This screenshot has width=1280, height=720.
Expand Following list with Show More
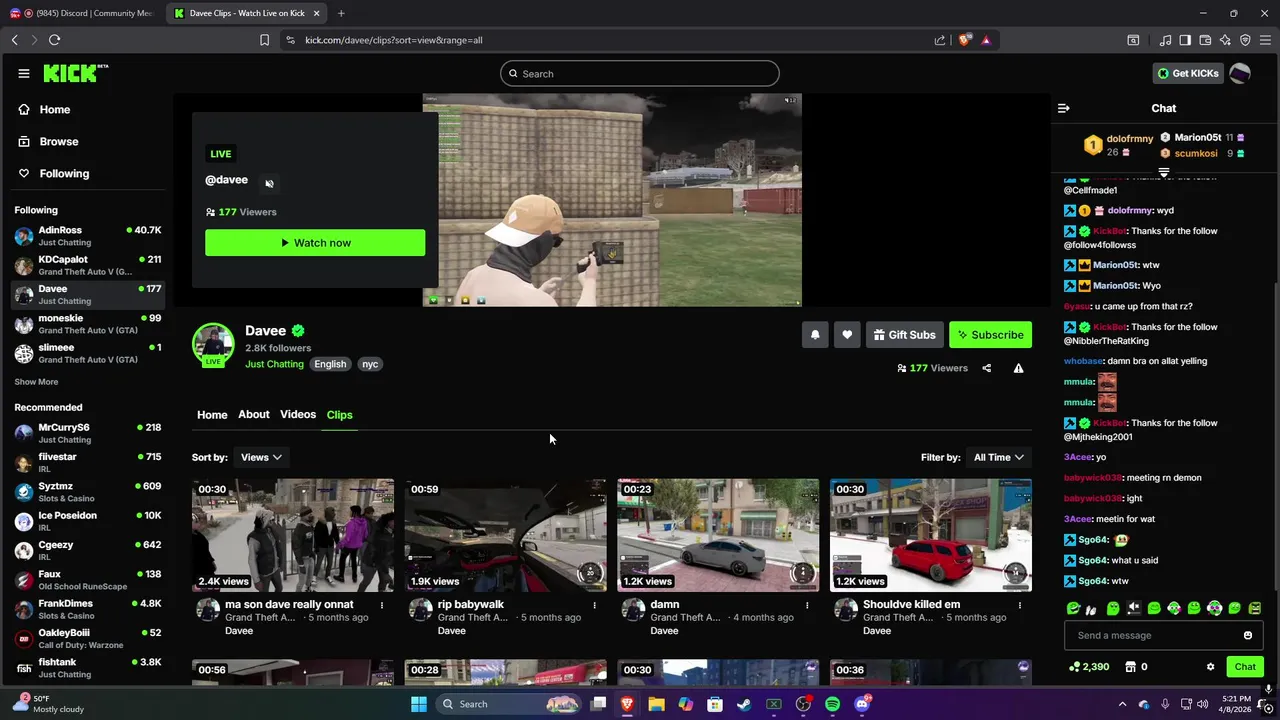click(36, 382)
